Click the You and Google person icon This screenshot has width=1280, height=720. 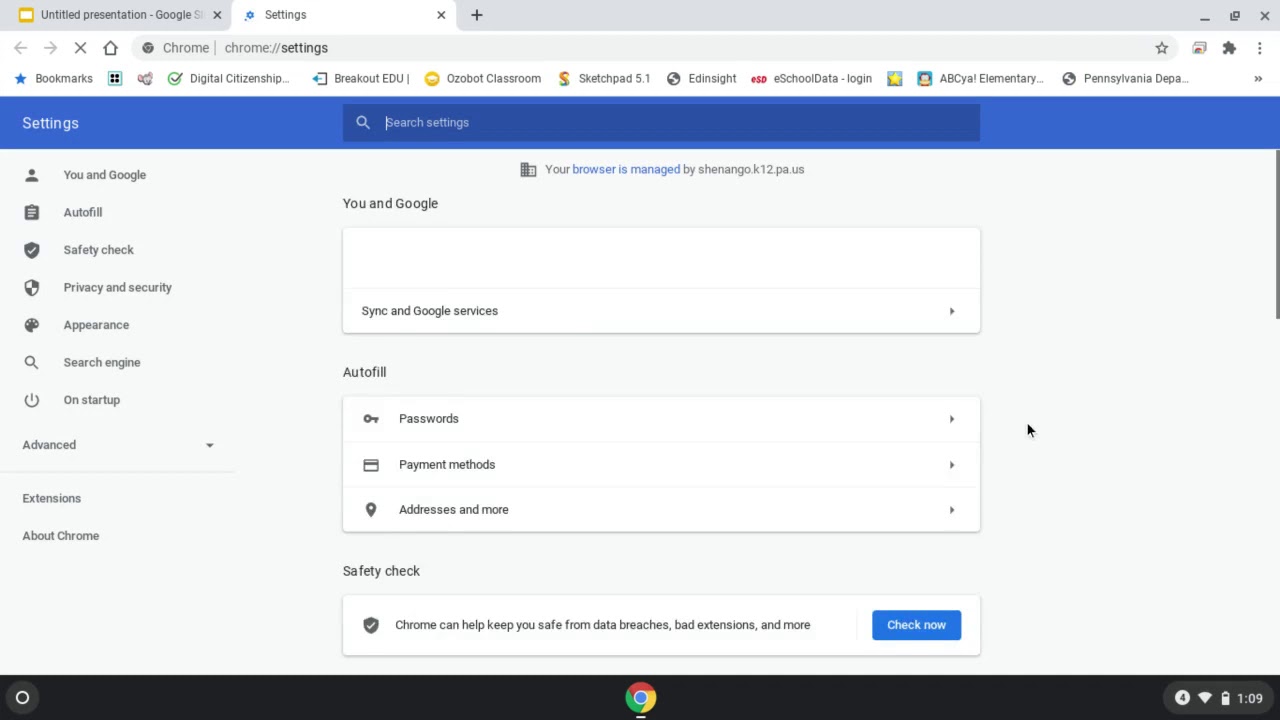click(x=32, y=175)
